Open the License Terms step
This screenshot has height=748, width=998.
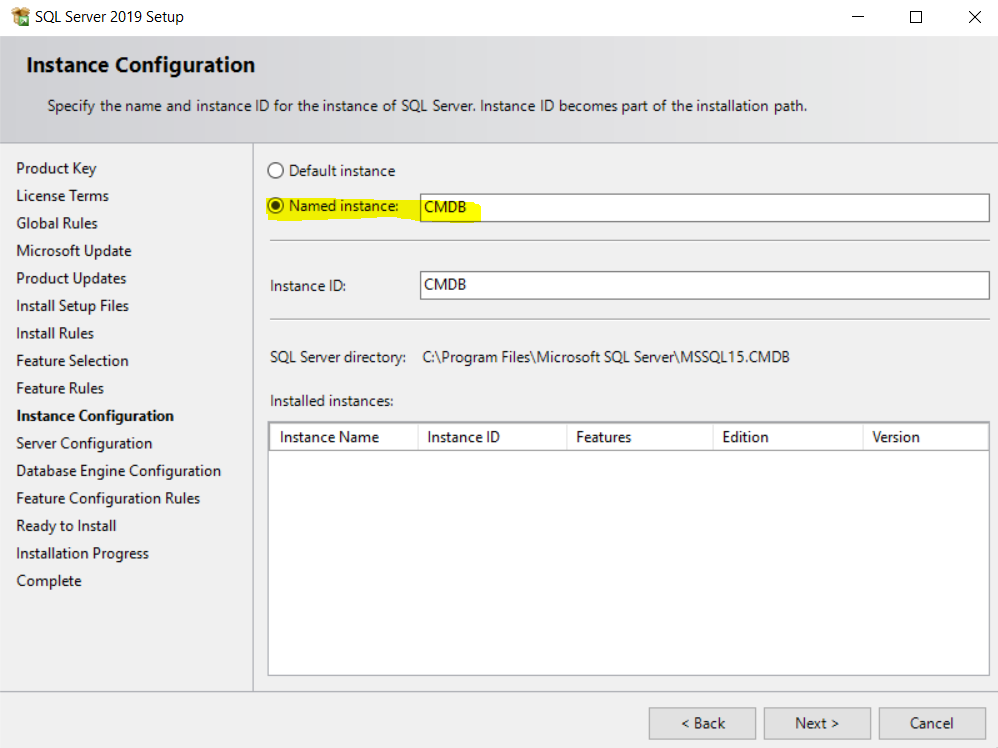pyautogui.click(x=62, y=196)
